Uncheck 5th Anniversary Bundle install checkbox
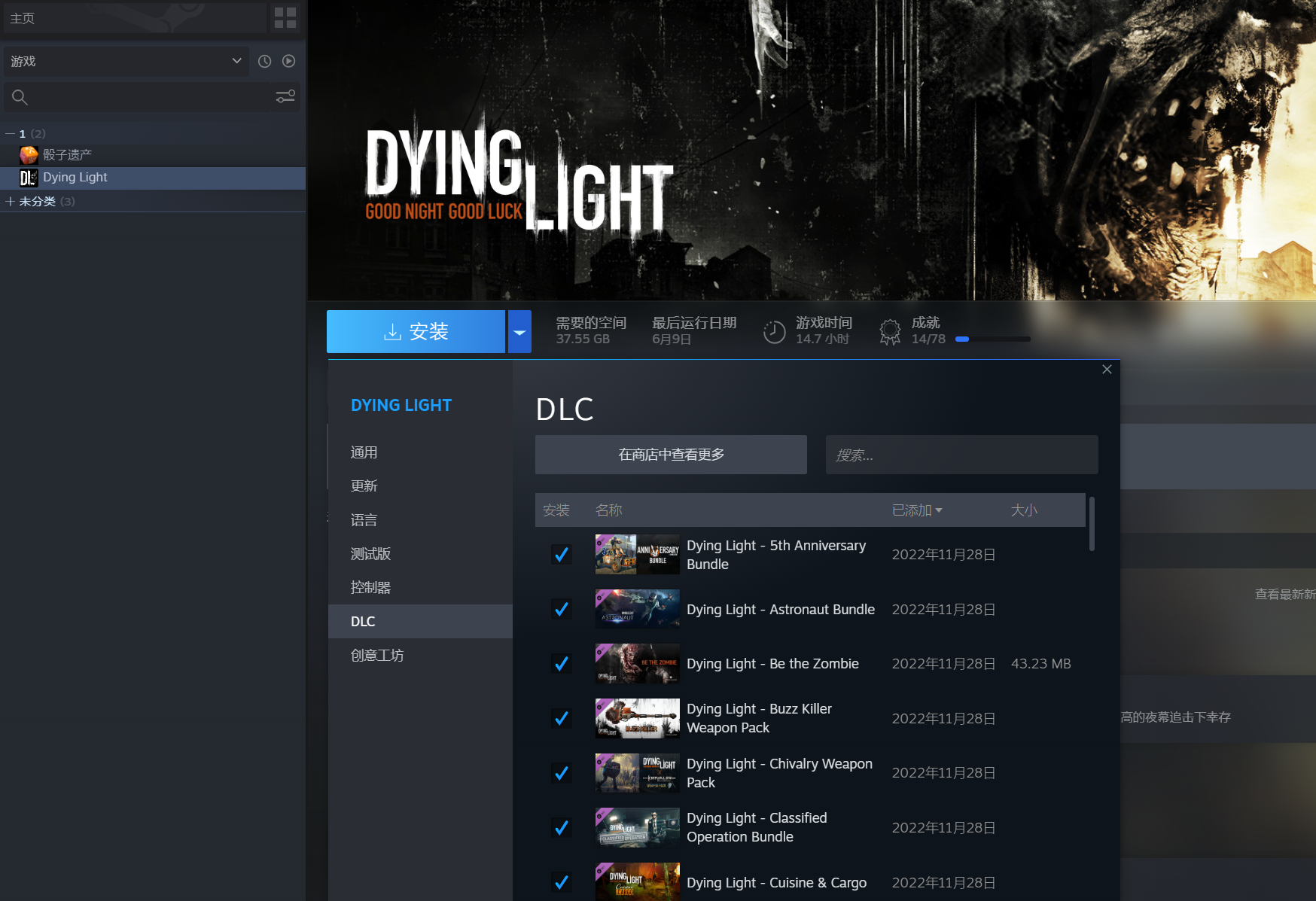The height and width of the screenshot is (901, 1316). coord(562,555)
